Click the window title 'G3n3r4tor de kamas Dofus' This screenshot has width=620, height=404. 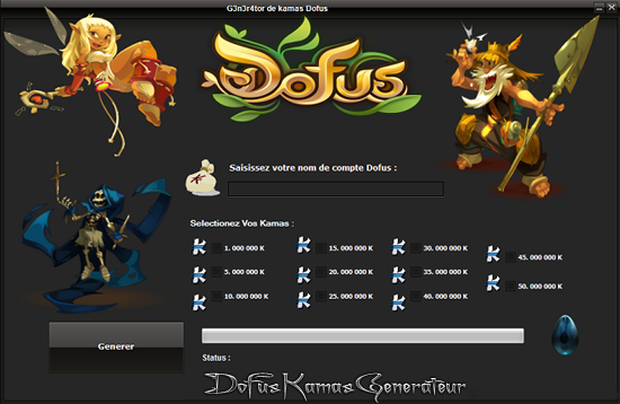(277, 8)
